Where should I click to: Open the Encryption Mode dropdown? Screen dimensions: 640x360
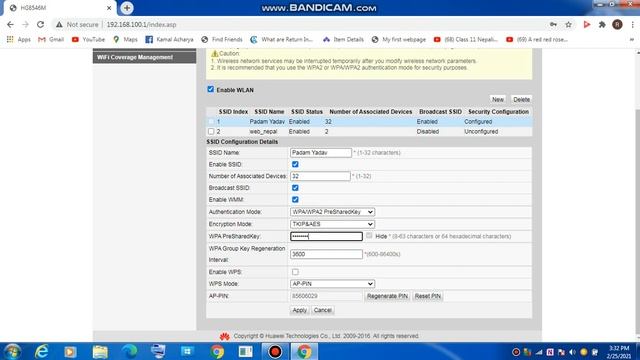click(332, 224)
